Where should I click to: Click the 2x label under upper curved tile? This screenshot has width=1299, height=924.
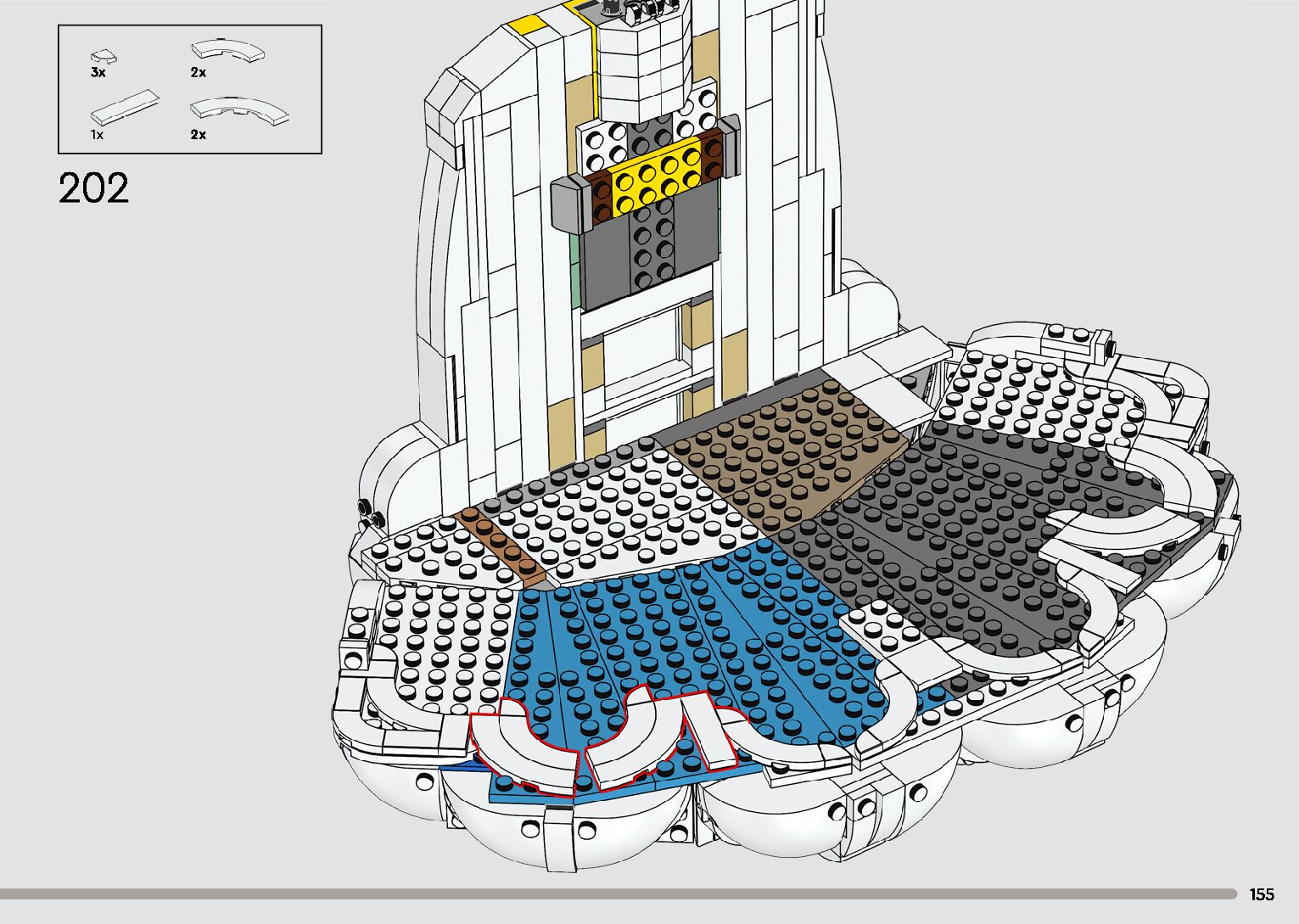[x=199, y=73]
